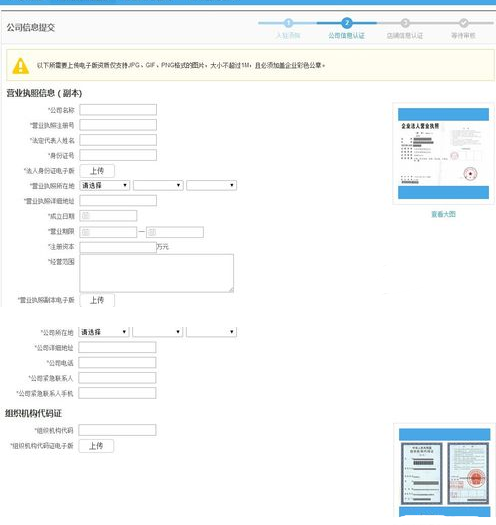Click the 营业执照详细地址 input field
Viewport: 496px width, 525px height.
118,201
